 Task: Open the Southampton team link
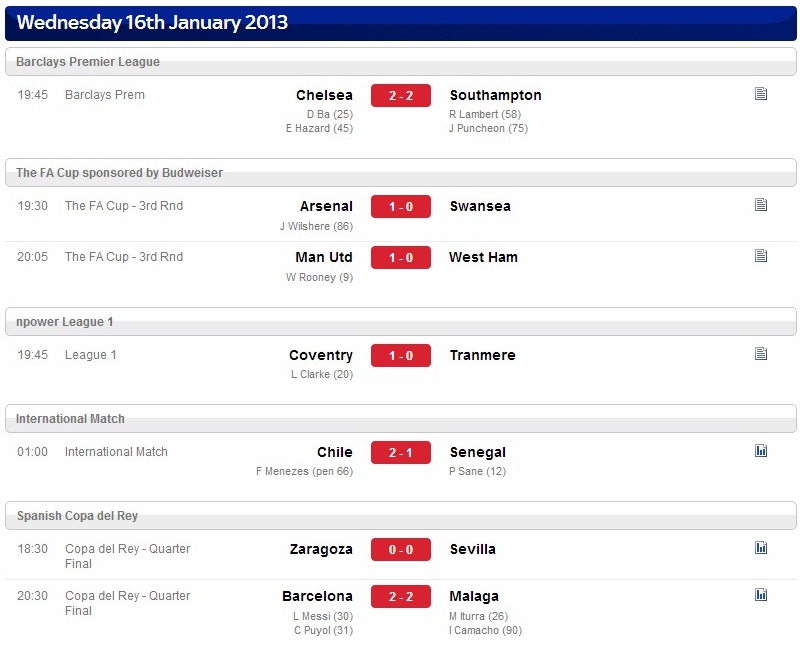pos(495,95)
